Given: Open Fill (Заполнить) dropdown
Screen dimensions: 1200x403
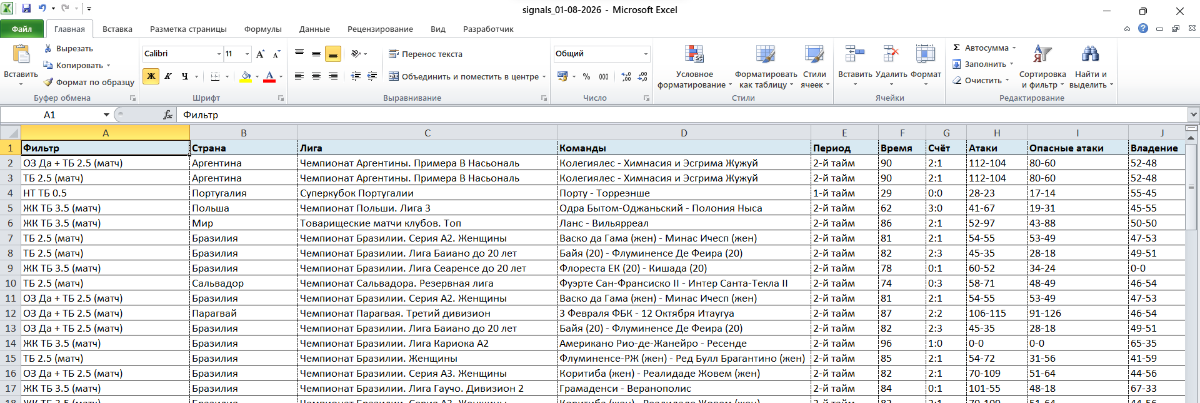Looking at the screenshot, I should click(982, 64).
